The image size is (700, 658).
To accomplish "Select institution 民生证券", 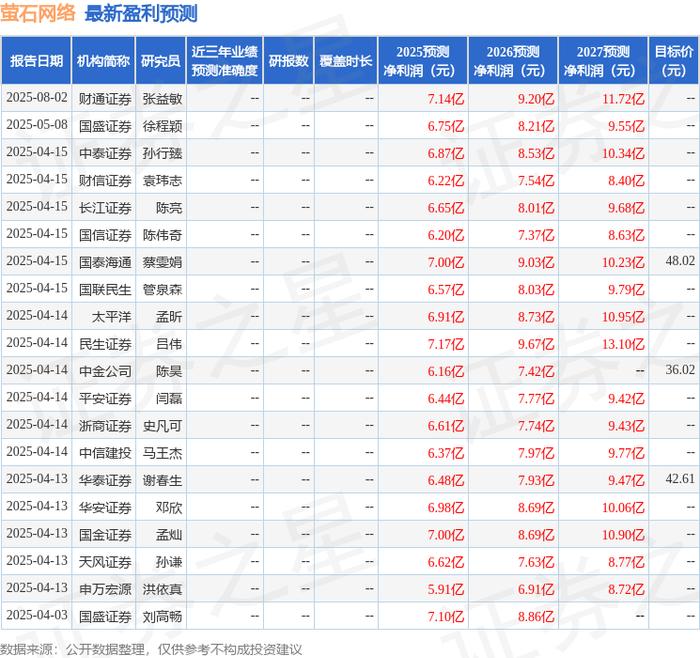I will 105,344.
